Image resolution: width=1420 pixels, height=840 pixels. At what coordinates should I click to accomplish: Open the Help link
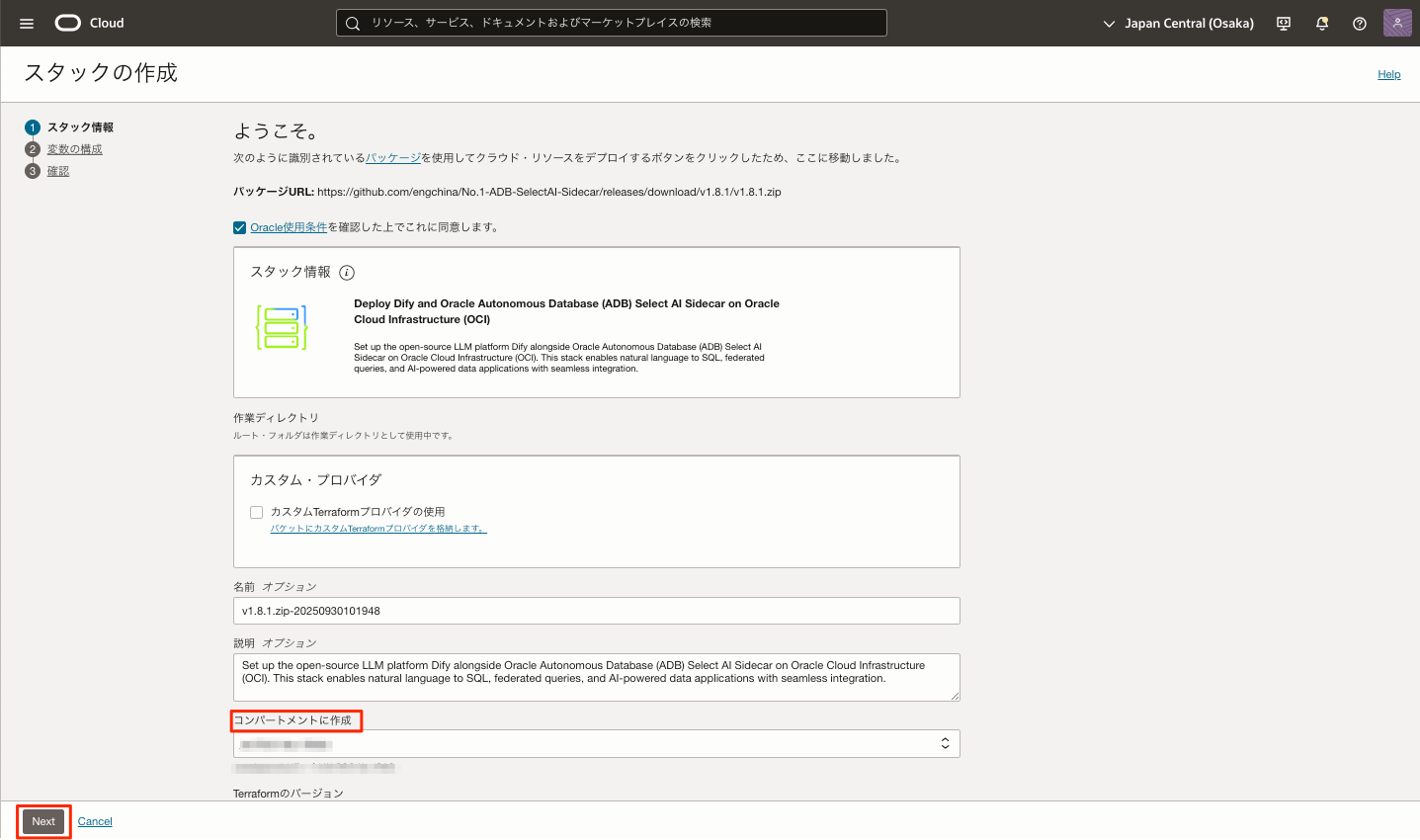(x=1389, y=74)
